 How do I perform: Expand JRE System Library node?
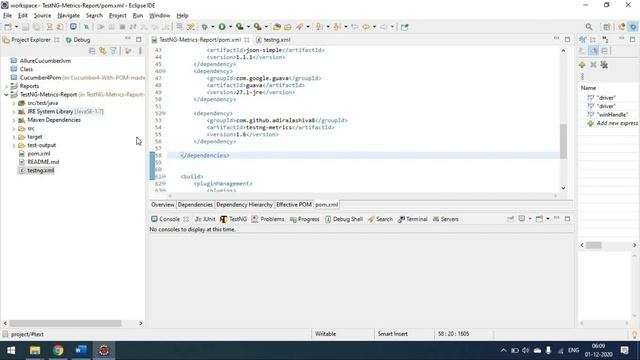pos(13,111)
